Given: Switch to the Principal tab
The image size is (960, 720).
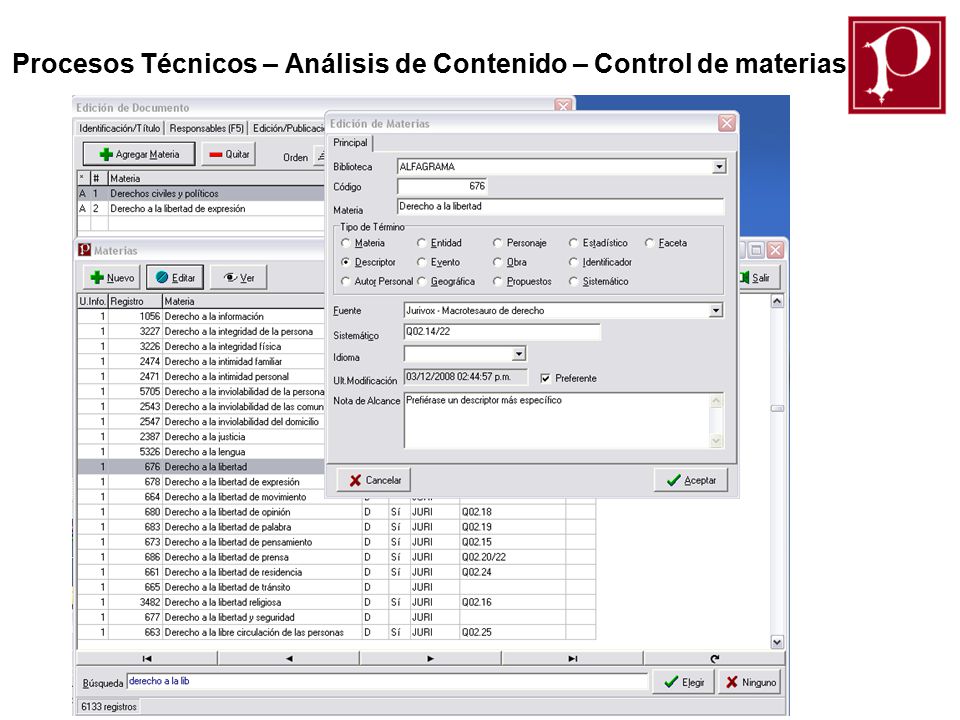Looking at the screenshot, I should [x=350, y=143].
